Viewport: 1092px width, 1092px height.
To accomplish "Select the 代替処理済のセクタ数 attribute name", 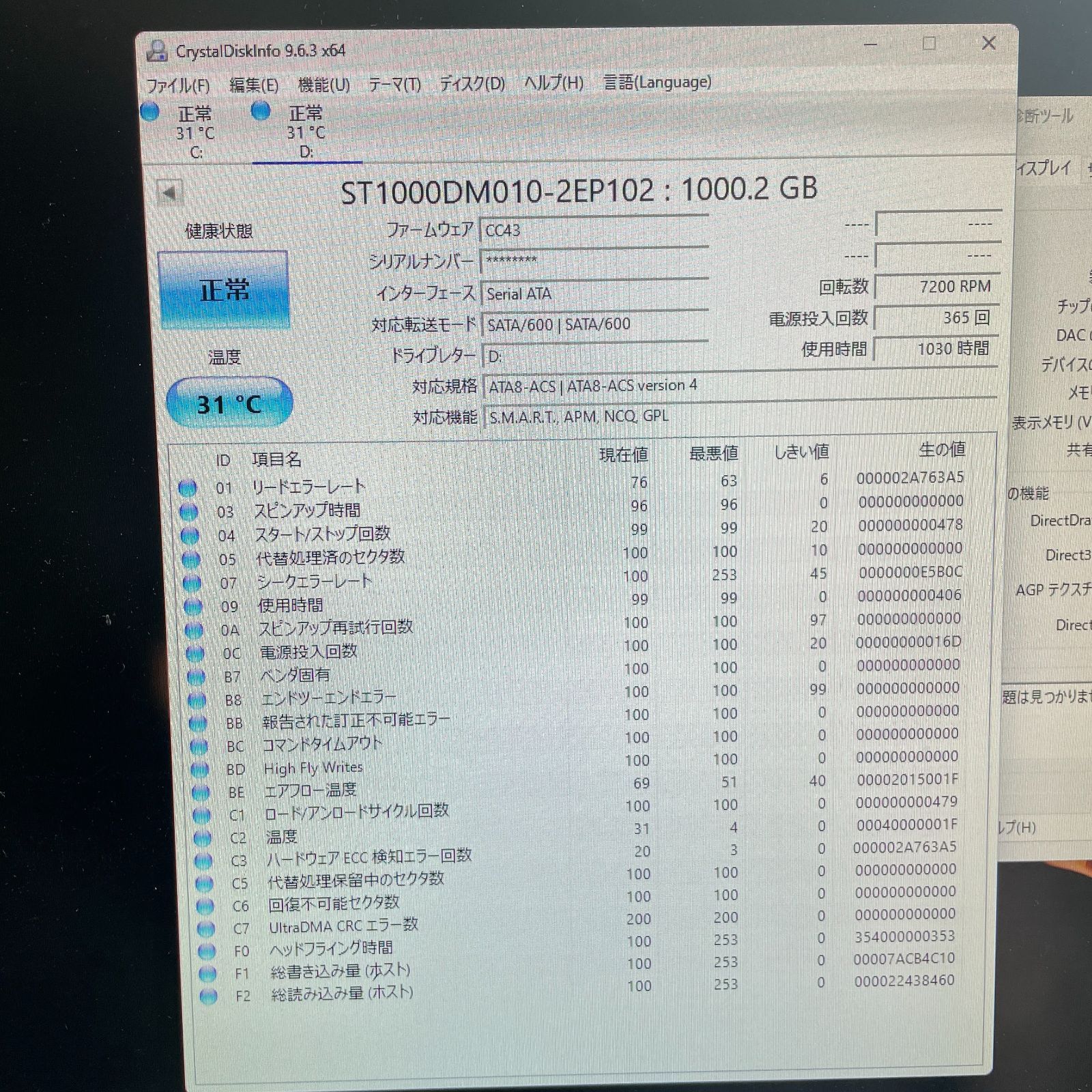I will pyautogui.click(x=330, y=557).
